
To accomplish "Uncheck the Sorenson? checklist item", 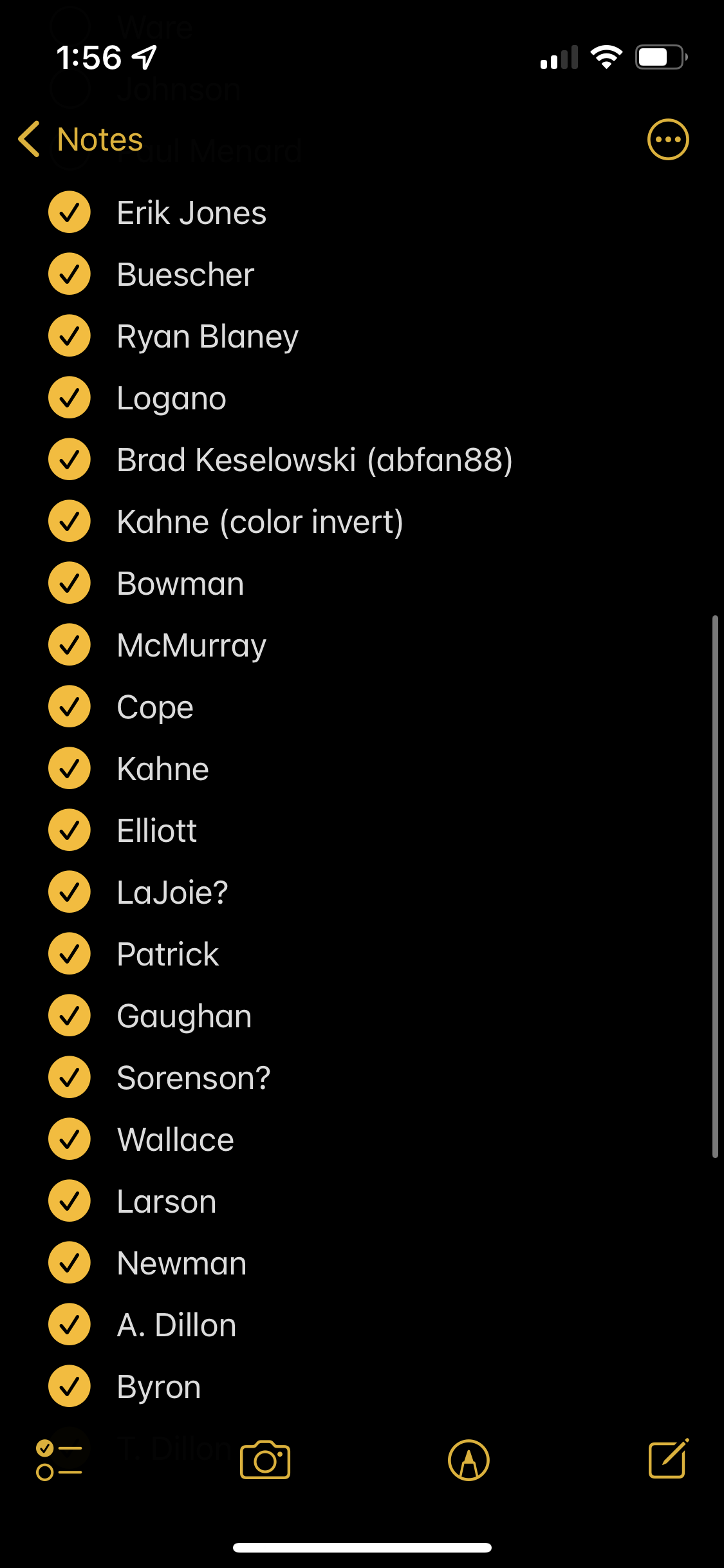I will [70, 1078].
